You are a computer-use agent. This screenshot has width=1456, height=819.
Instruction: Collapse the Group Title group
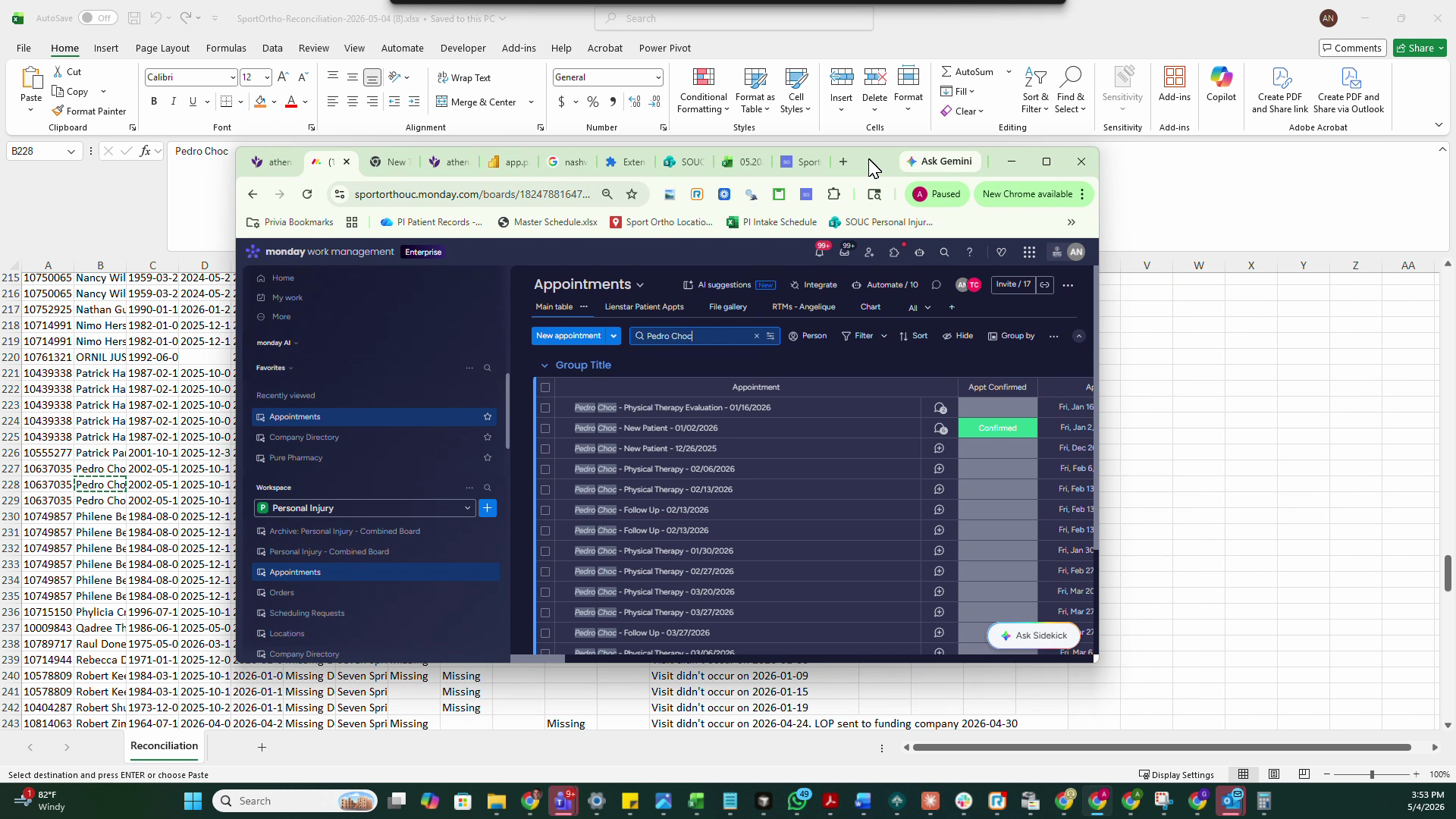point(544,366)
